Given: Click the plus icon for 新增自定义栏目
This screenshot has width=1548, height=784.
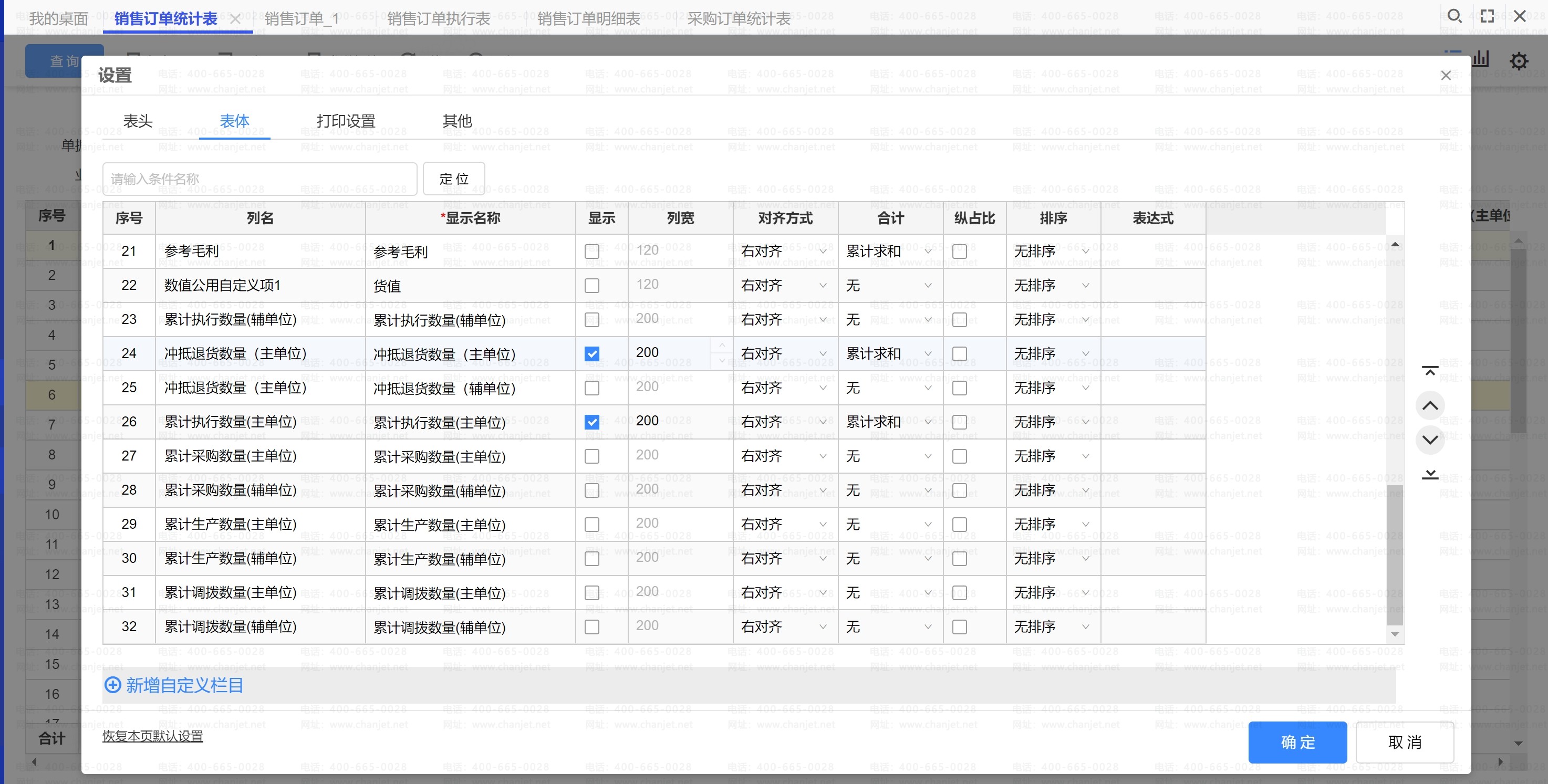Looking at the screenshot, I should [x=112, y=685].
